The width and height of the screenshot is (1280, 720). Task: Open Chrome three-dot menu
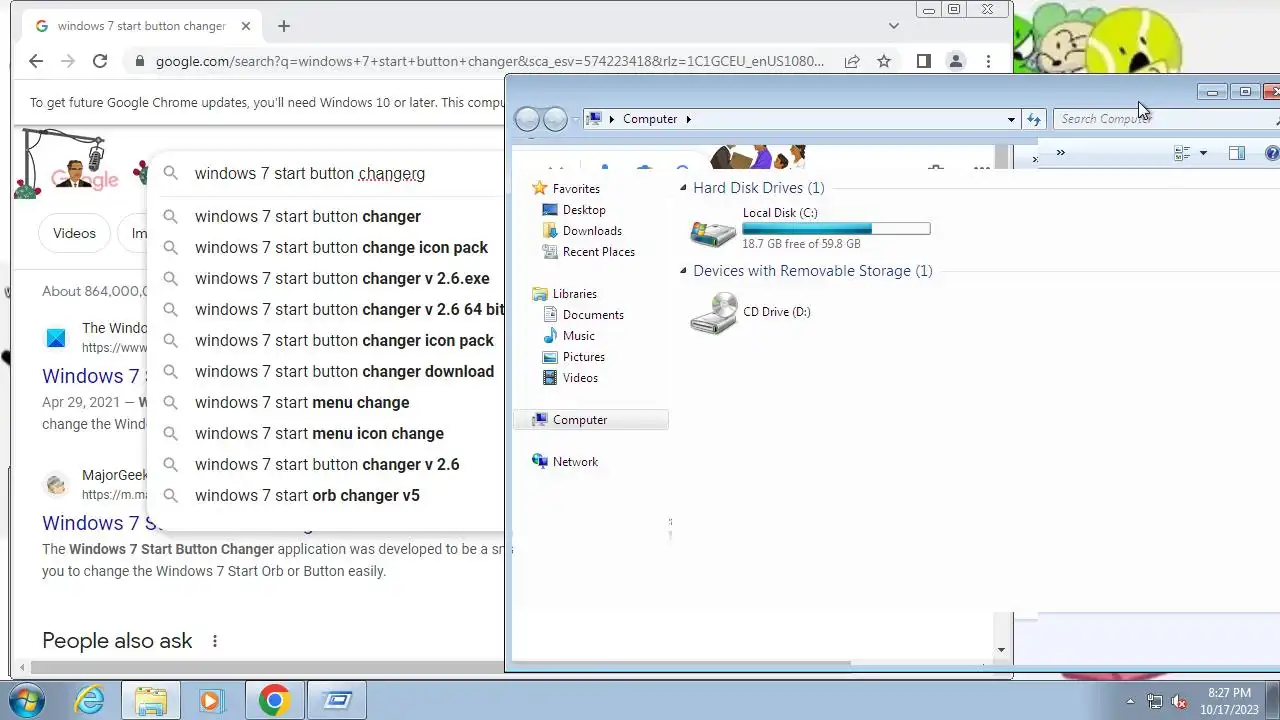coord(988,61)
